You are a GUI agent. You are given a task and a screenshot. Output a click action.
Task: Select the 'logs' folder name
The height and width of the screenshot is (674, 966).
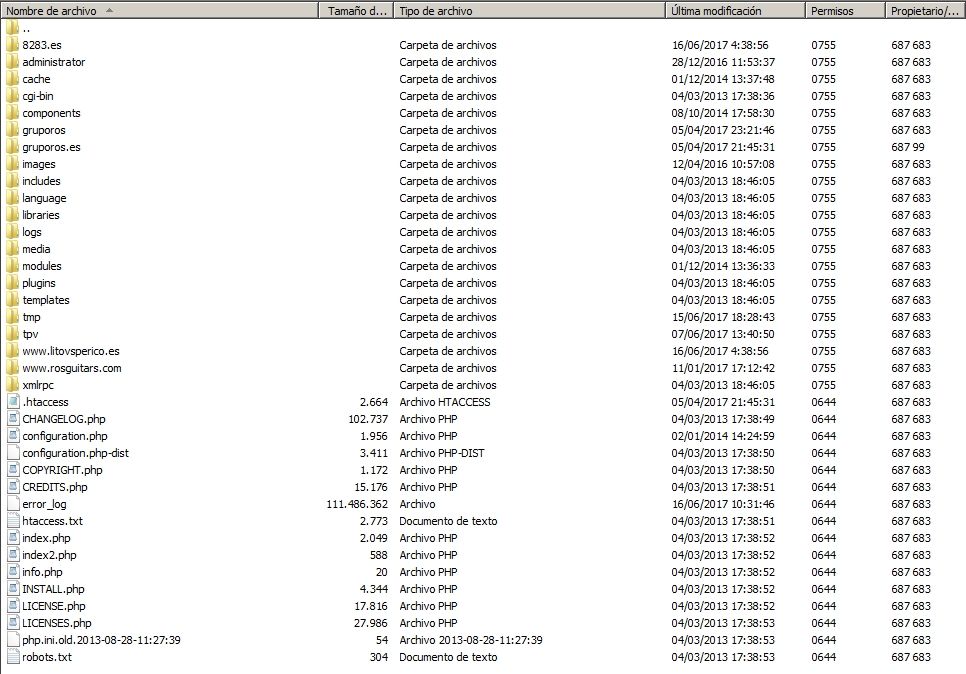(32, 232)
